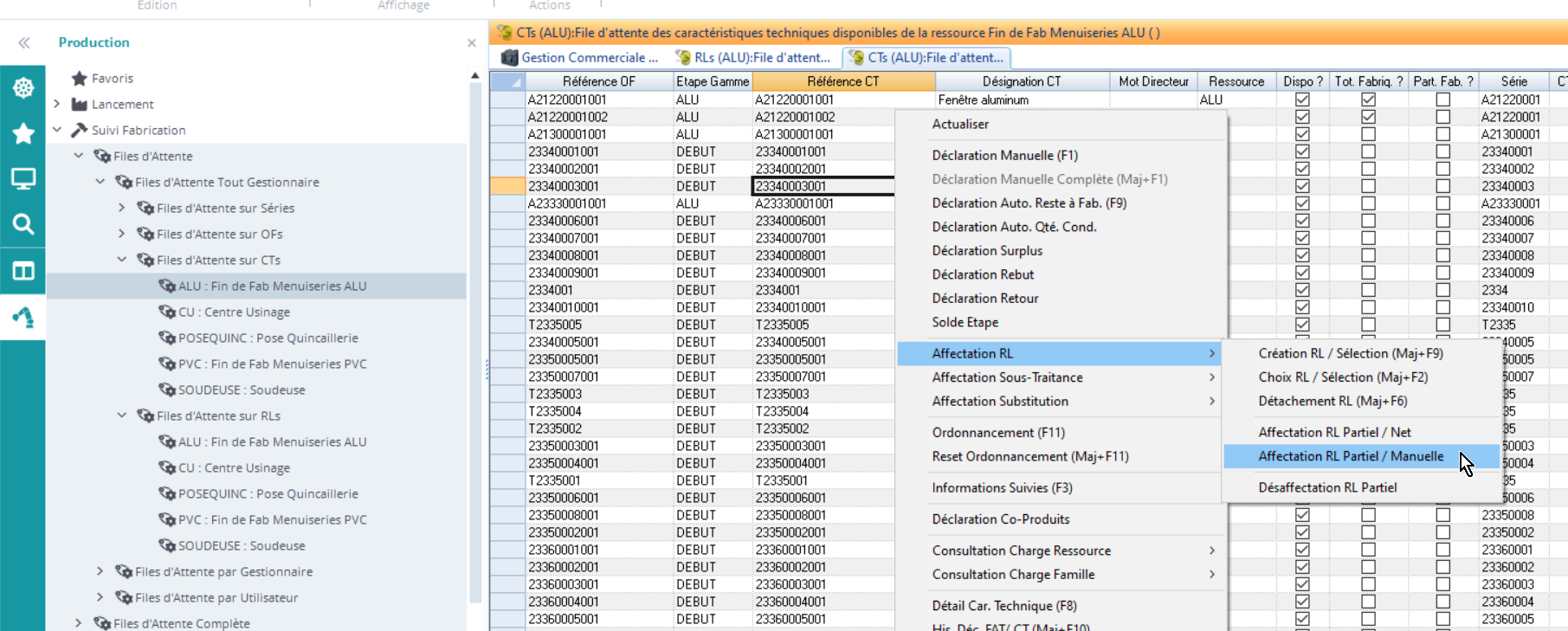Collapse the navigation panel with double chevron
The height and width of the screenshot is (631, 1568).
24,42
